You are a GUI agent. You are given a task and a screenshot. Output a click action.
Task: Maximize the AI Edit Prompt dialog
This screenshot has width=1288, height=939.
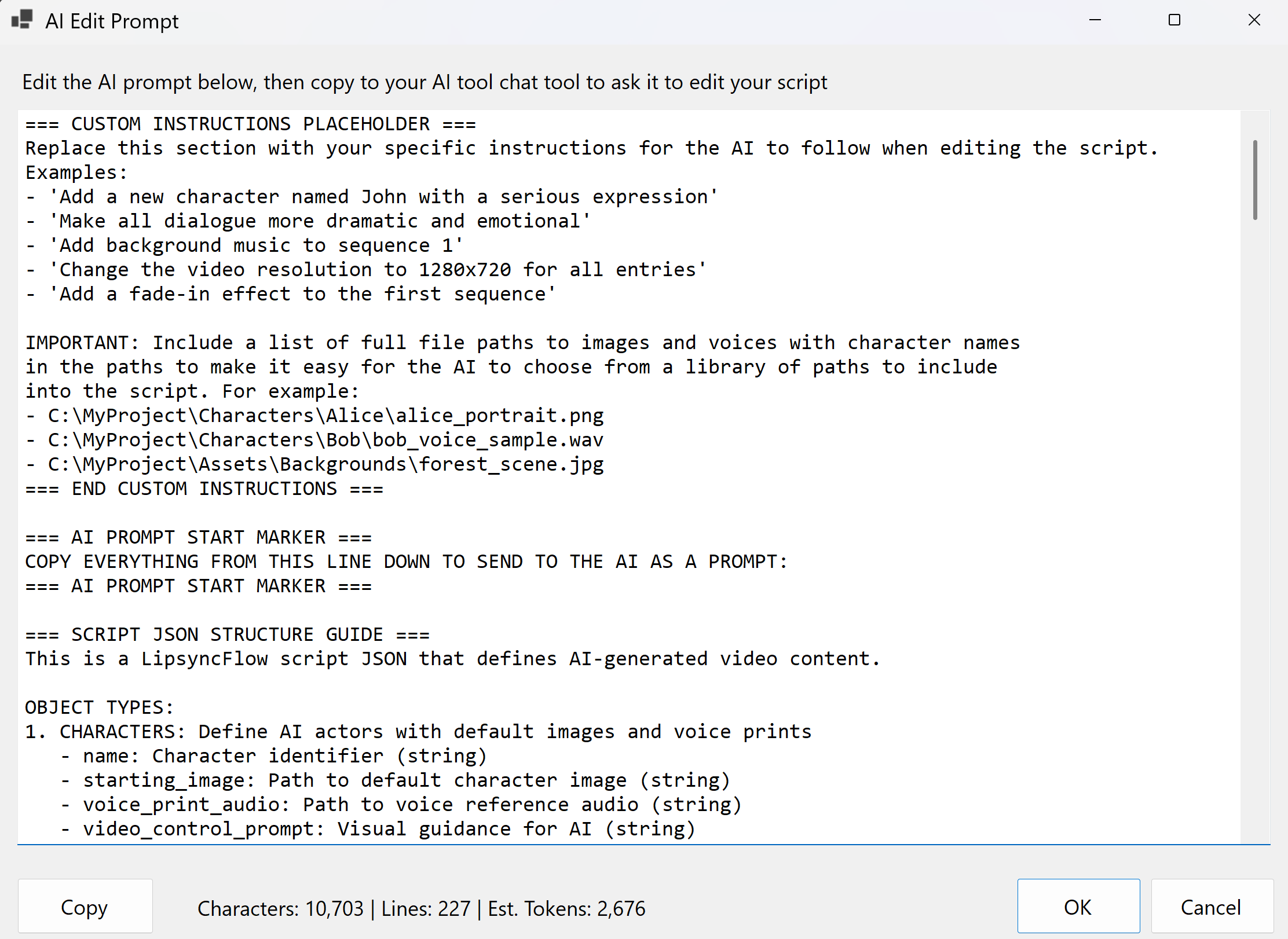tap(1174, 20)
